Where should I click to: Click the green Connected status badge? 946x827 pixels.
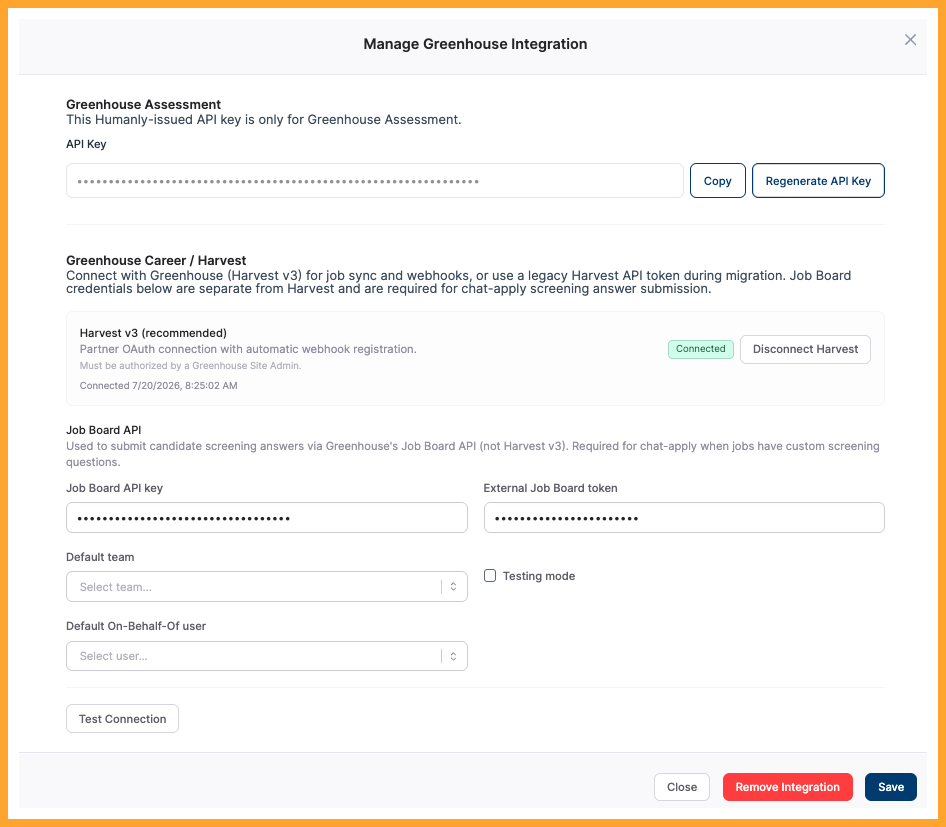pyautogui.click(x=700, y=349)
